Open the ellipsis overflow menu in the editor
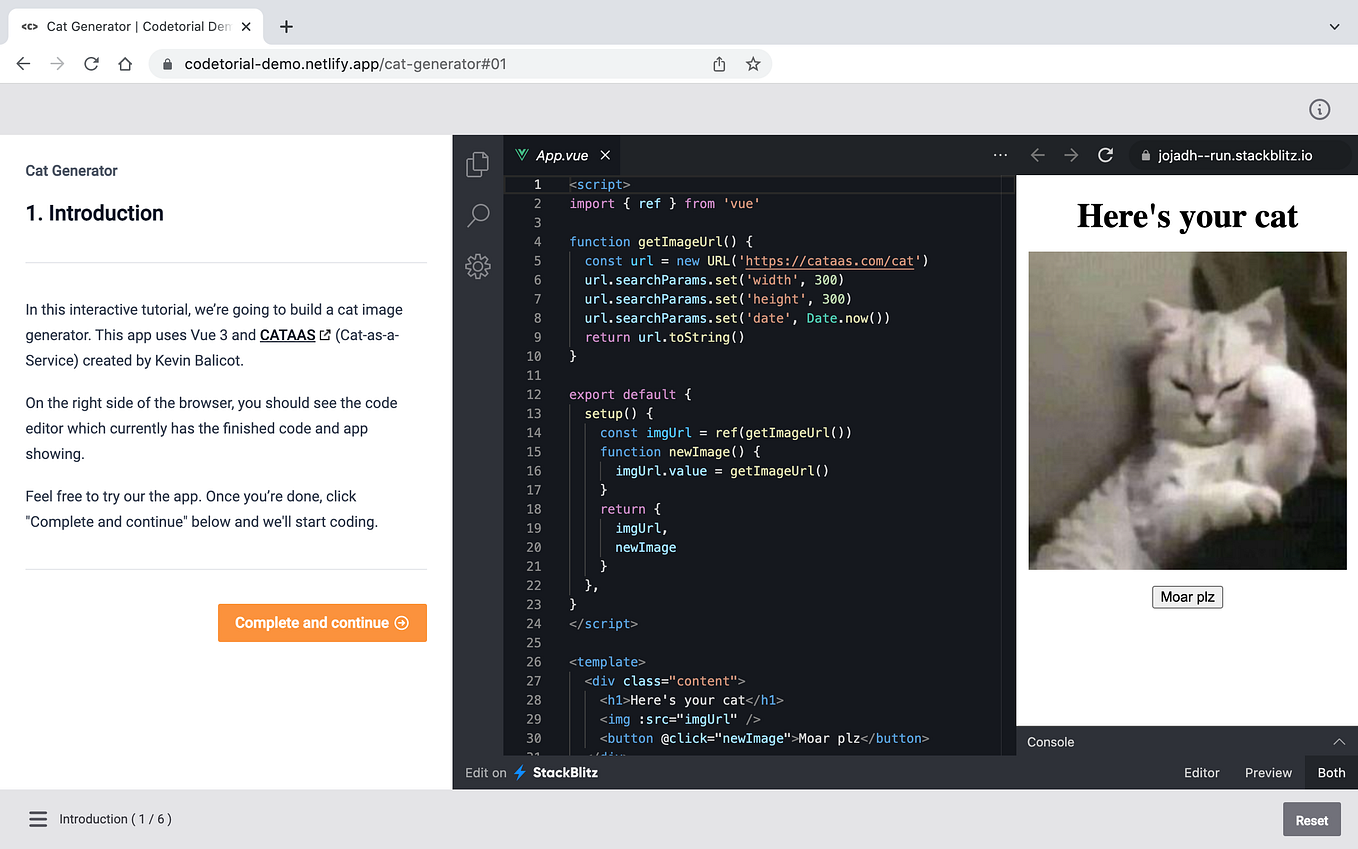Screen dimensions: 1358x849 (1000, 155)
